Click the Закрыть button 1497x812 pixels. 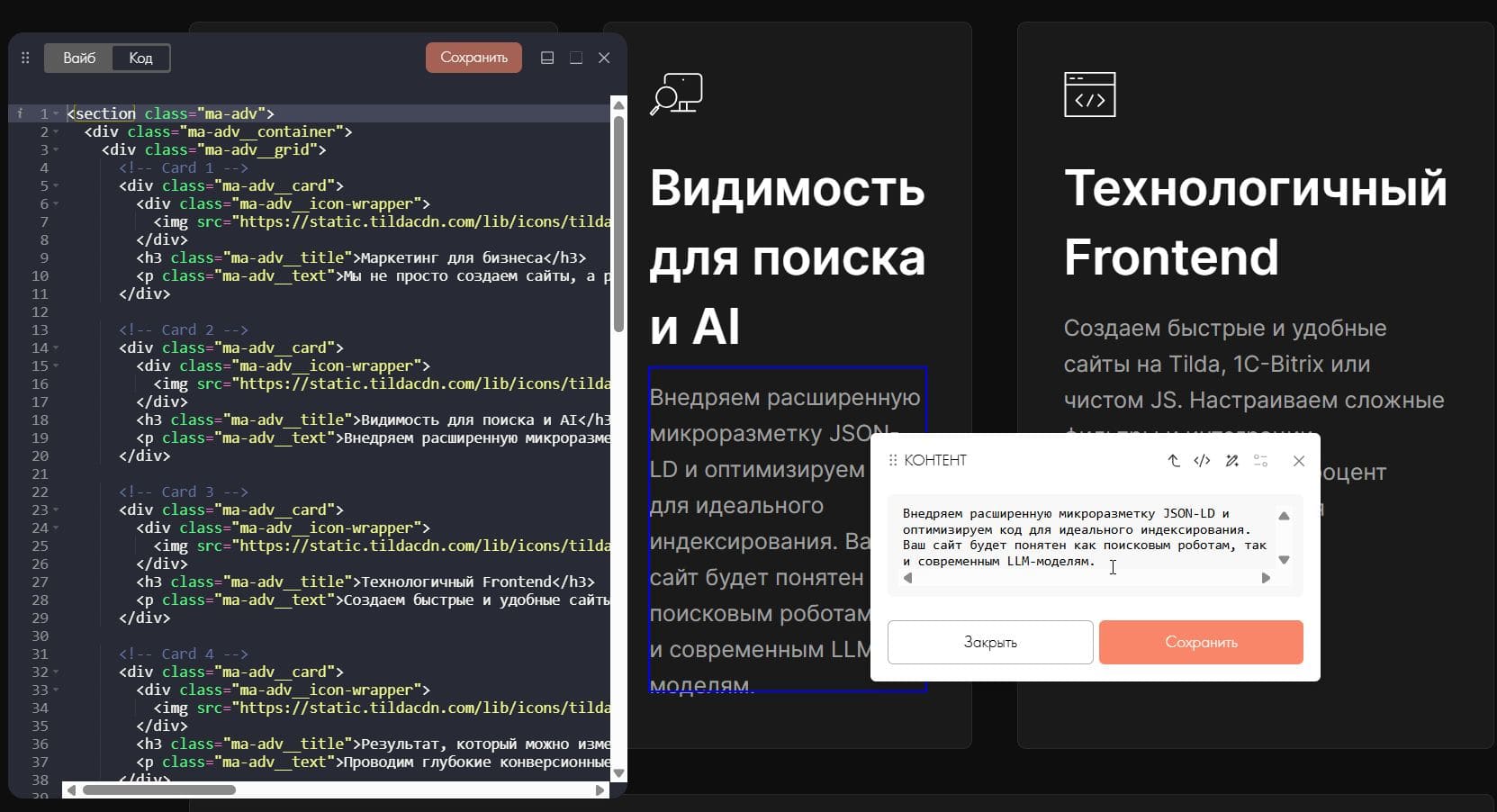[990, 642]
